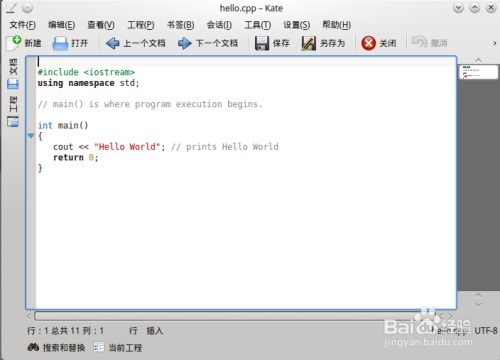Click the 新建 (New) document icon

point(14,43)
